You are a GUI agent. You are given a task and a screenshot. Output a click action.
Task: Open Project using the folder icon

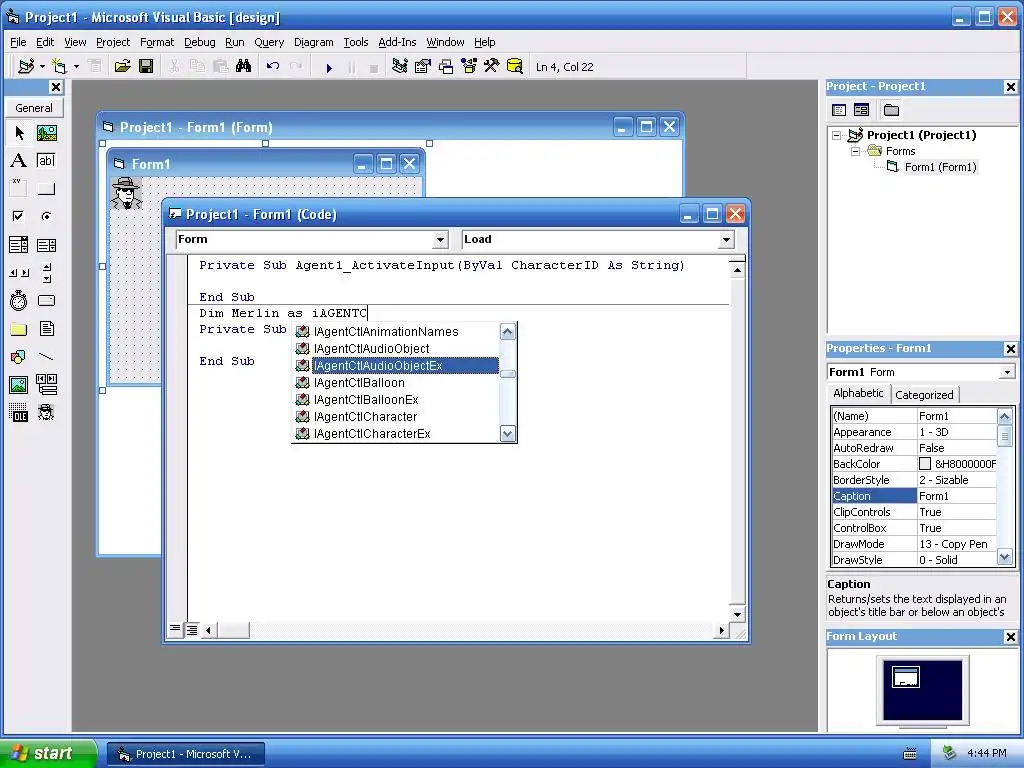coord(122,67)
